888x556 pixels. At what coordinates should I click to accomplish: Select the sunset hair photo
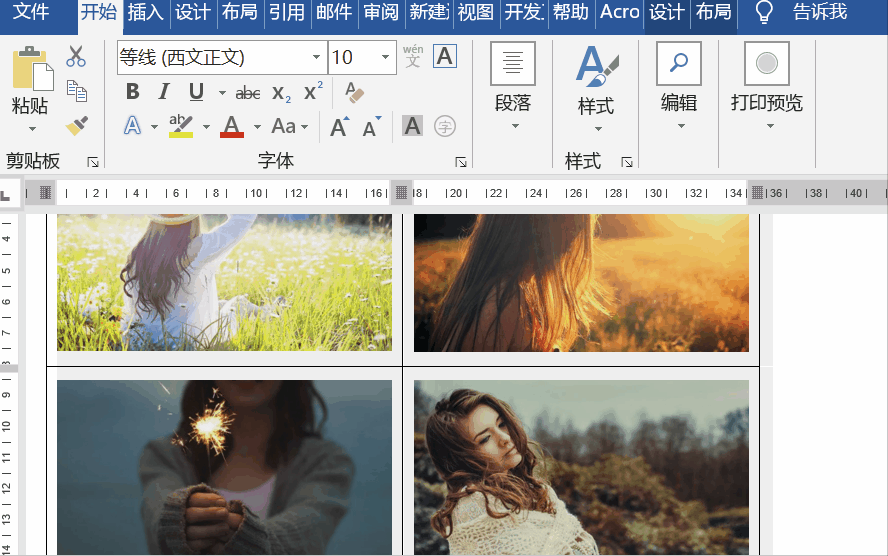tap(581, 283)
